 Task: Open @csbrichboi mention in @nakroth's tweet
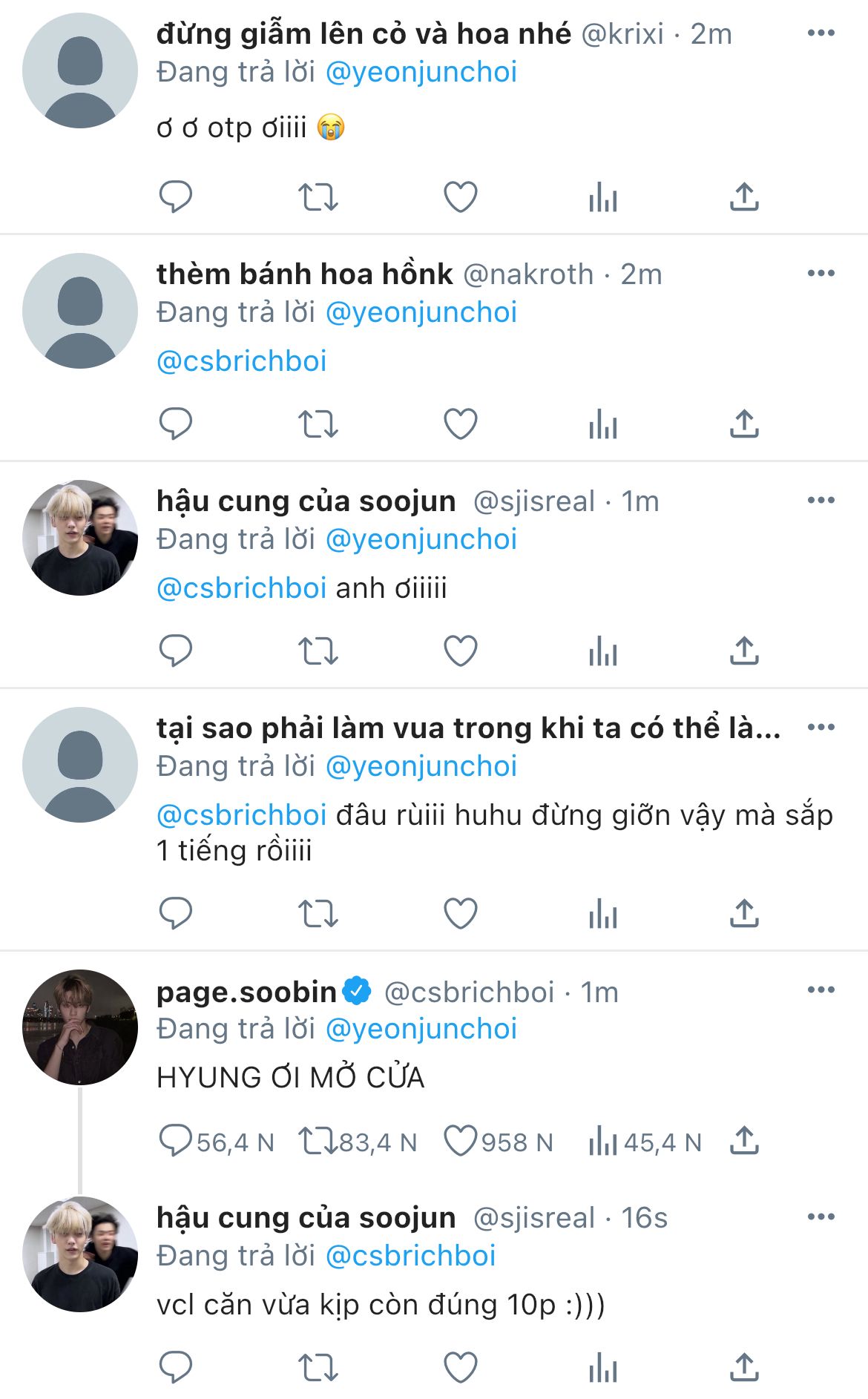pyautogui.click(x=242, y=361)
